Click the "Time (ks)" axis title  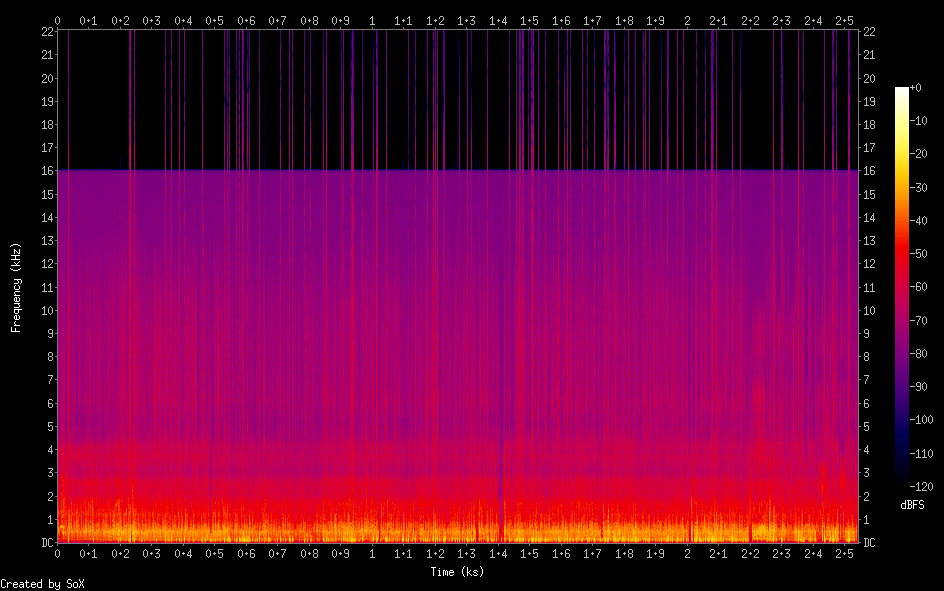point(457,572)
